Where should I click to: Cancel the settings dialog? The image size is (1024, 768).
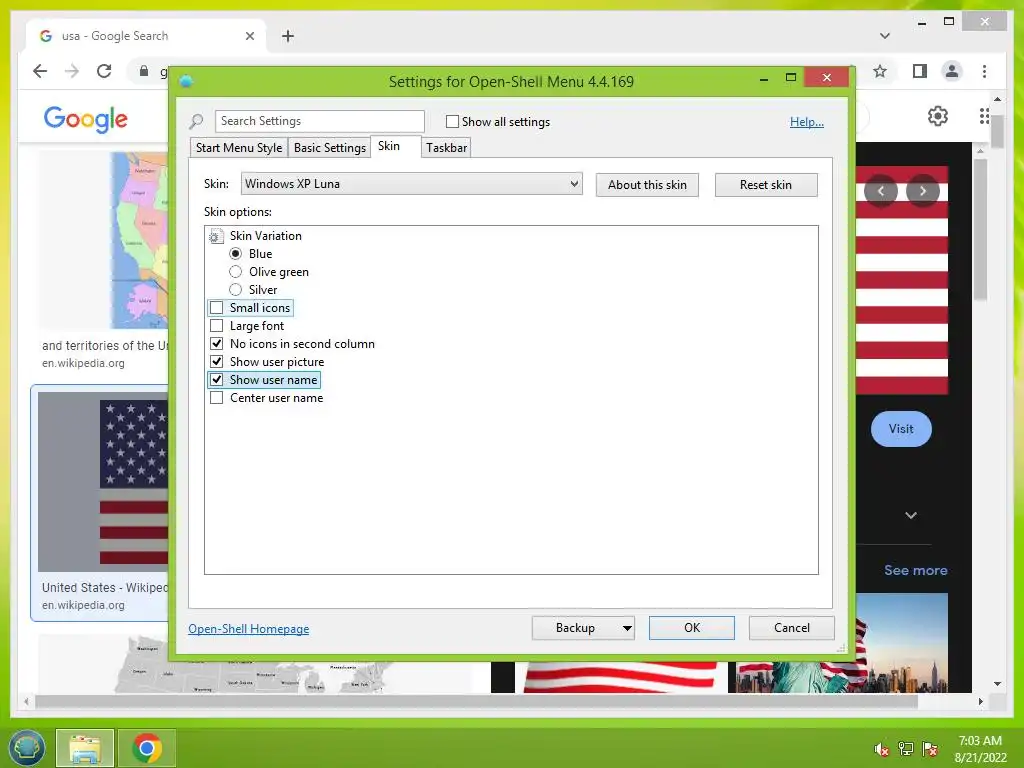(x=792, y=628)
